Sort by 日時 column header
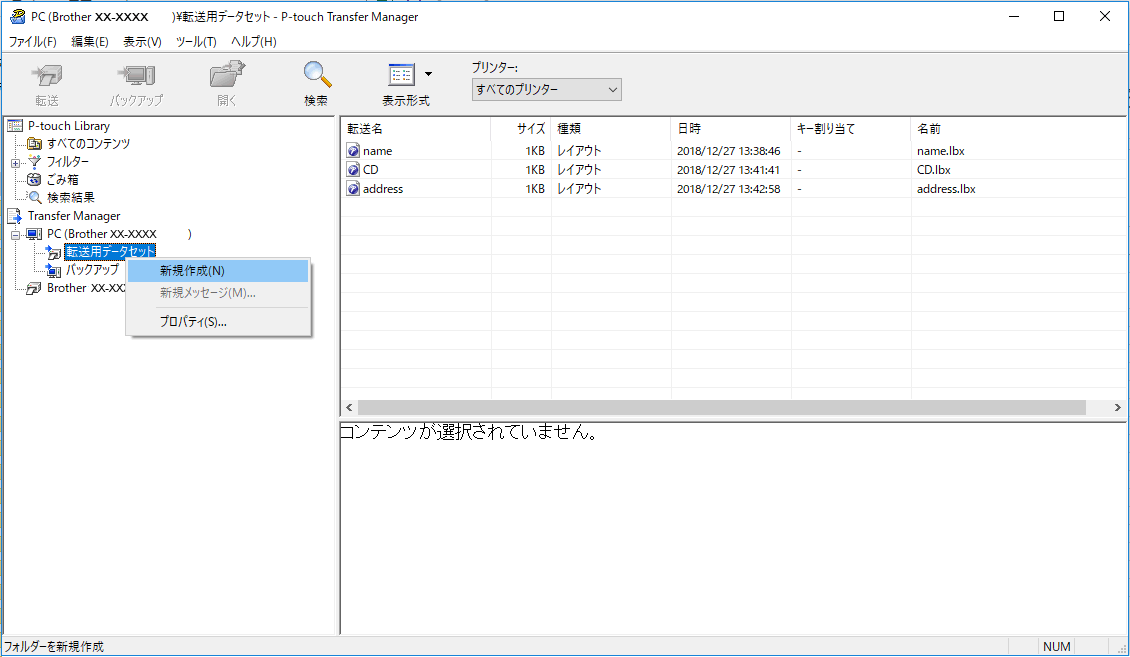Image resolution: width=1130 pixels, height=657 pixels. 730,129
